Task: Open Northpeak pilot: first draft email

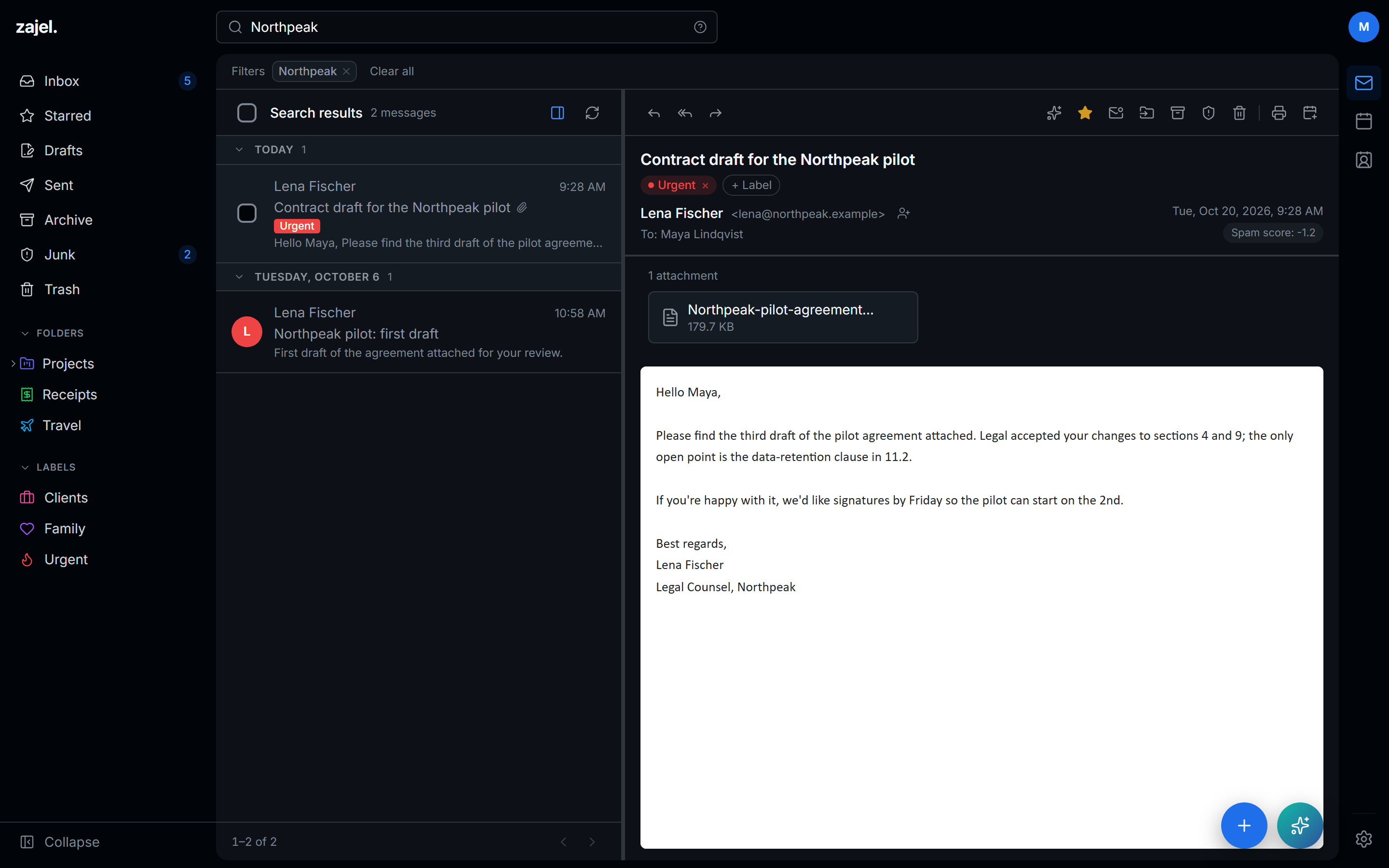Action: (x=419, y=332)
